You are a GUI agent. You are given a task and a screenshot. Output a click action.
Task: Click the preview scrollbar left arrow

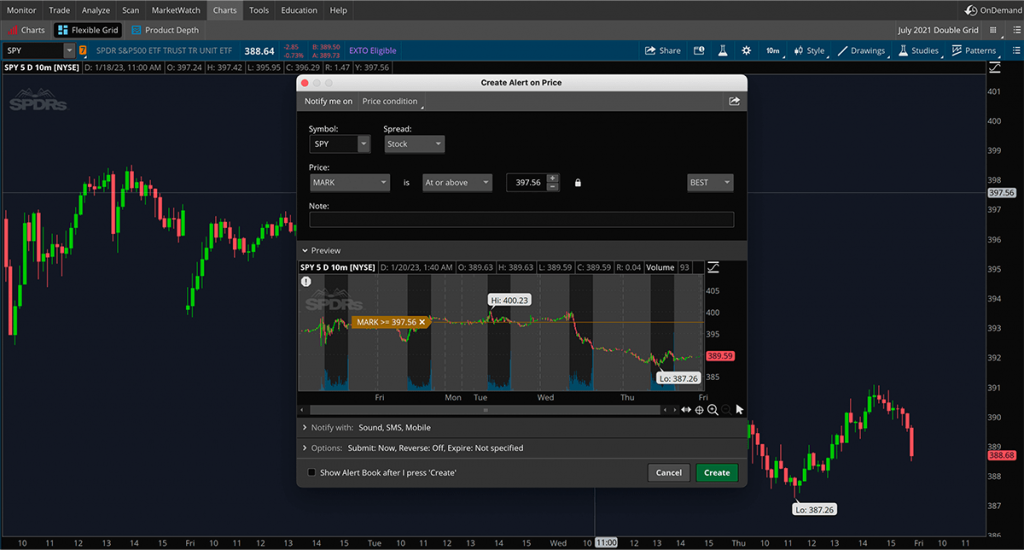(x=302, y=410)
